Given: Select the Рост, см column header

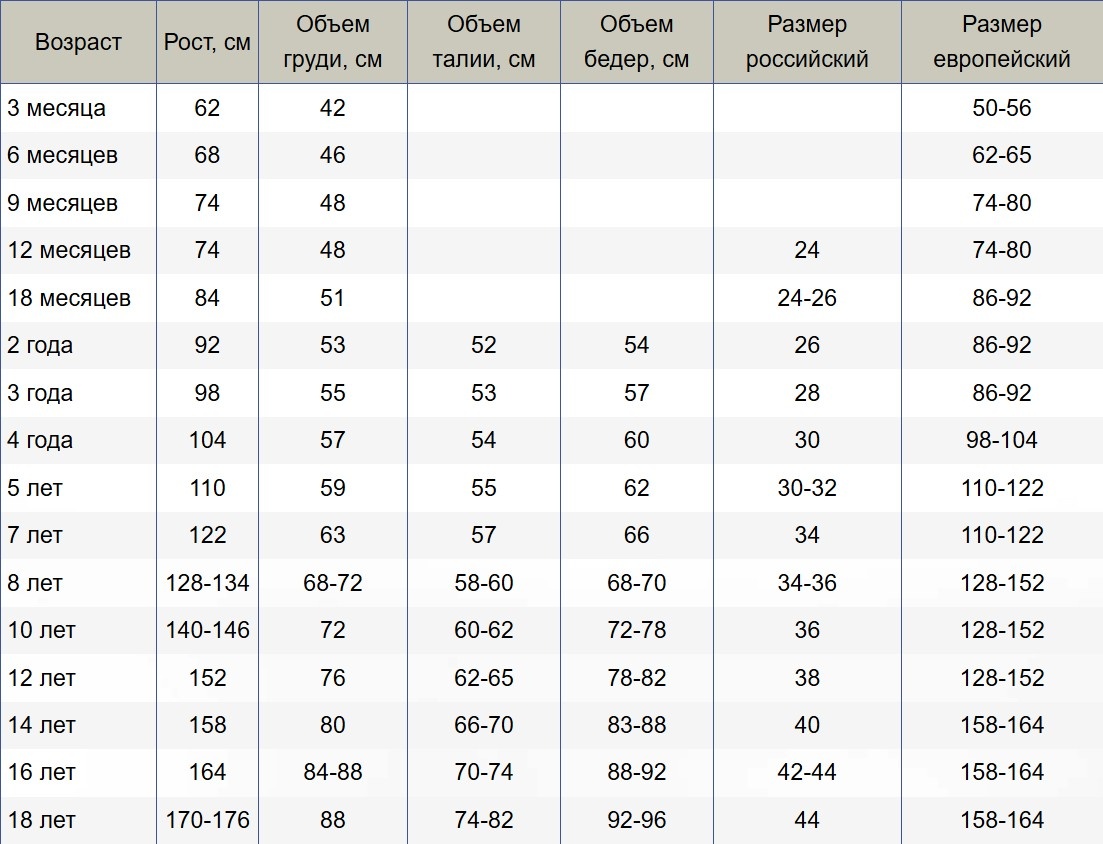Looking at the screenshot, I should (x=208, y=42).
